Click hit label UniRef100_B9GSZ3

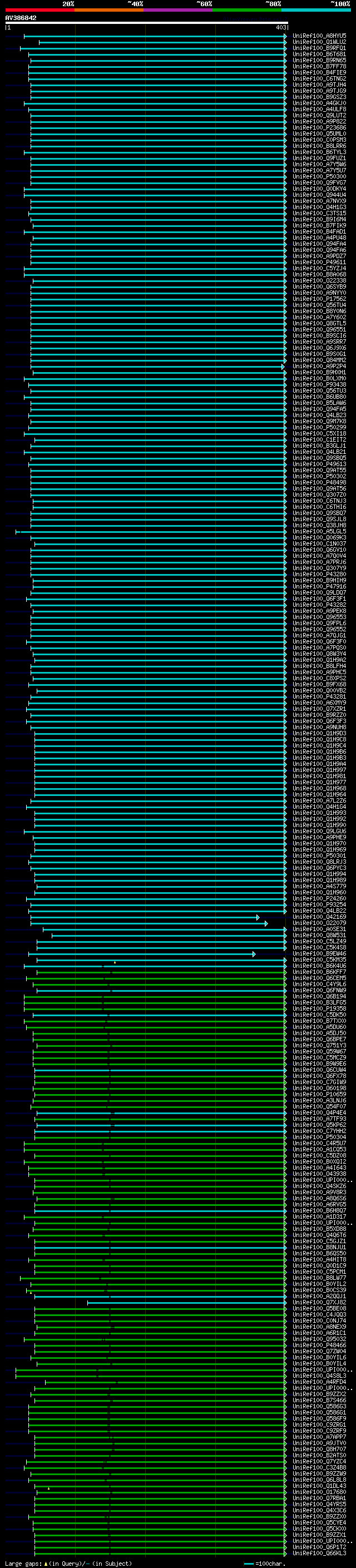click(x=319, y=97)
